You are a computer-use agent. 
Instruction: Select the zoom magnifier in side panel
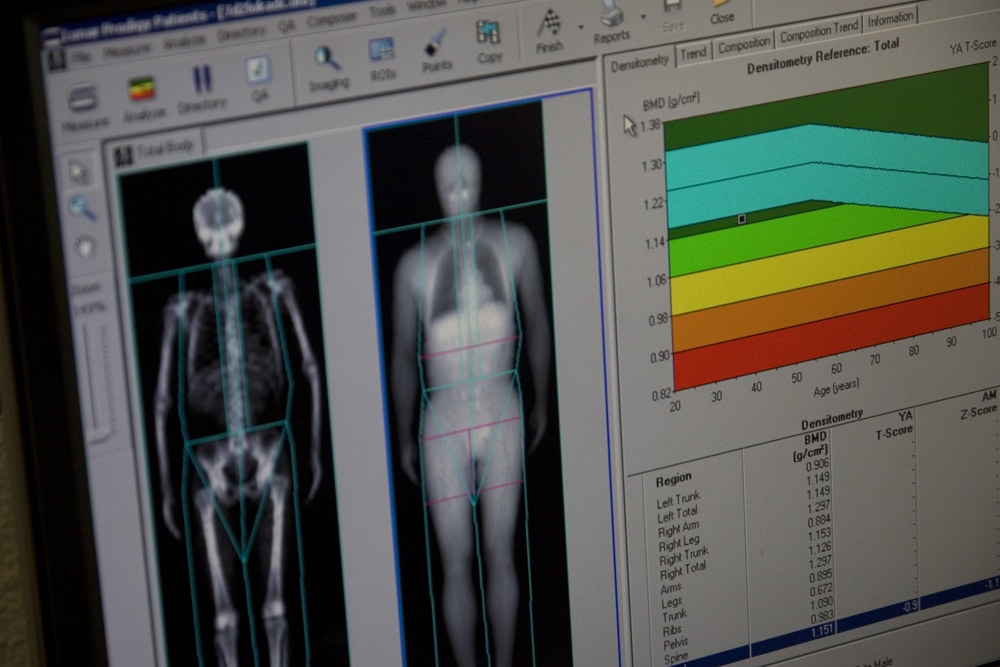pos(81,208)
